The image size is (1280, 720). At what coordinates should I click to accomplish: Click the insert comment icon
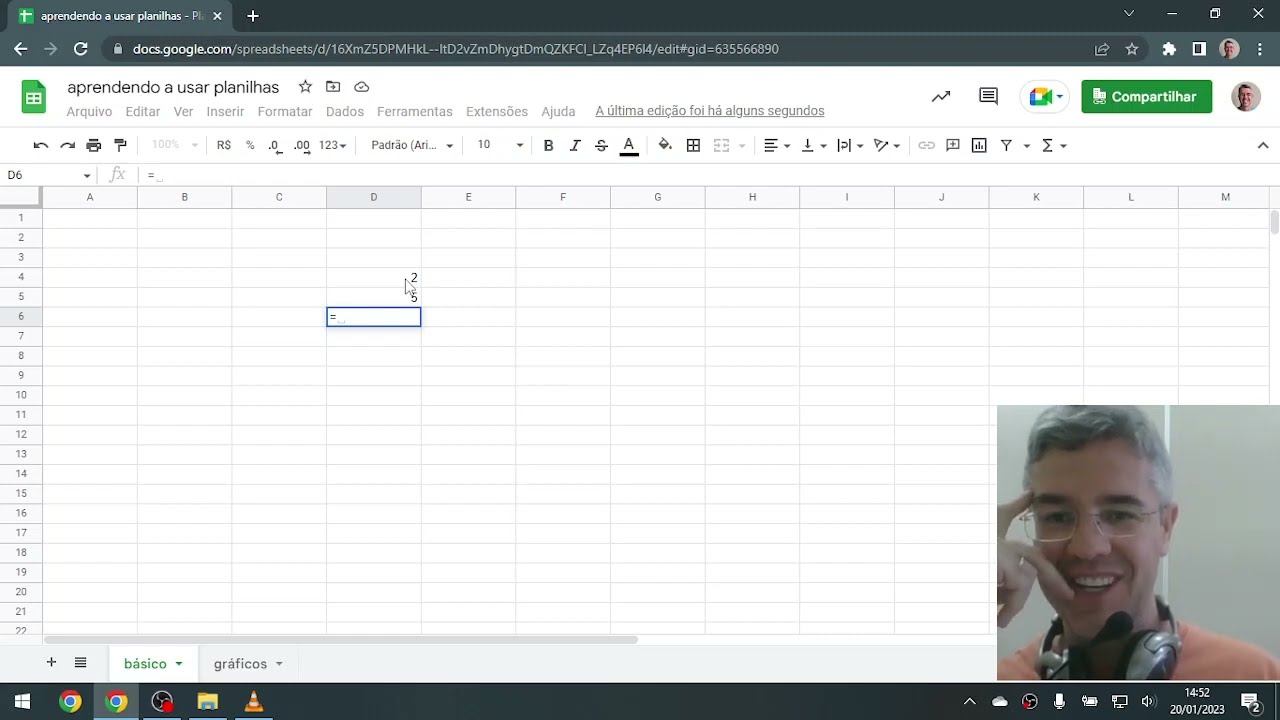pyautogui.click(x=953, y=145)
